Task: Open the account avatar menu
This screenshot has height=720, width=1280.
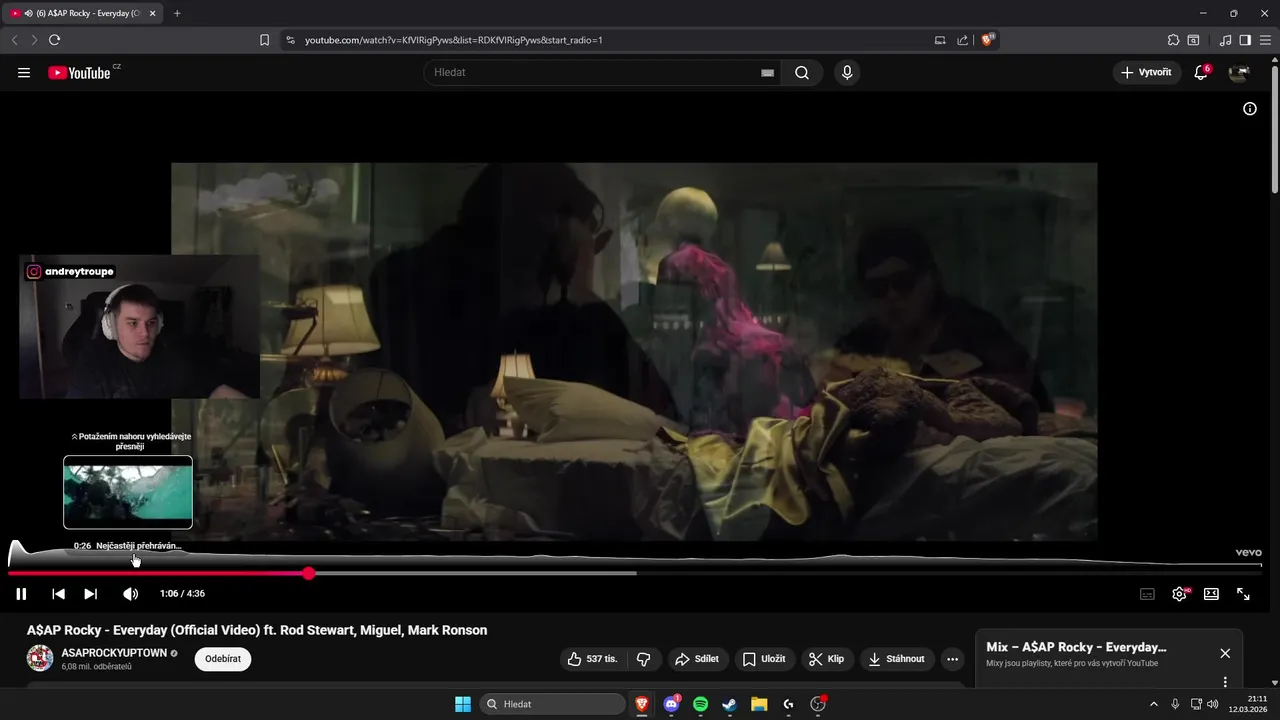Action: tap(1239, 73)
